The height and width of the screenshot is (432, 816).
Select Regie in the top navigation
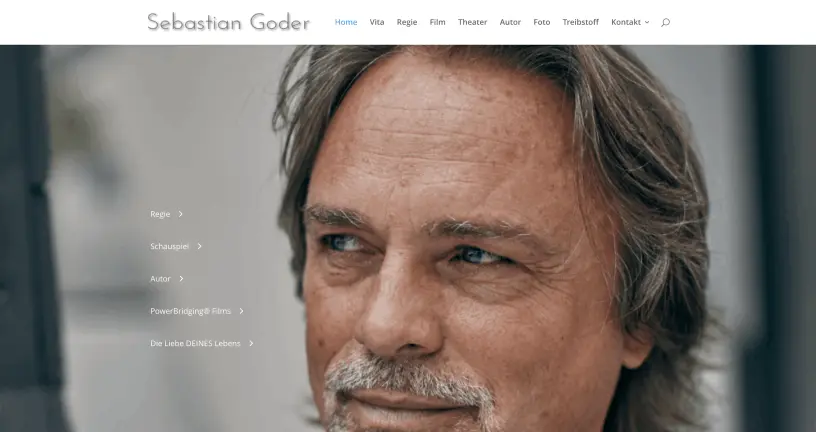[x=407, y=22]
